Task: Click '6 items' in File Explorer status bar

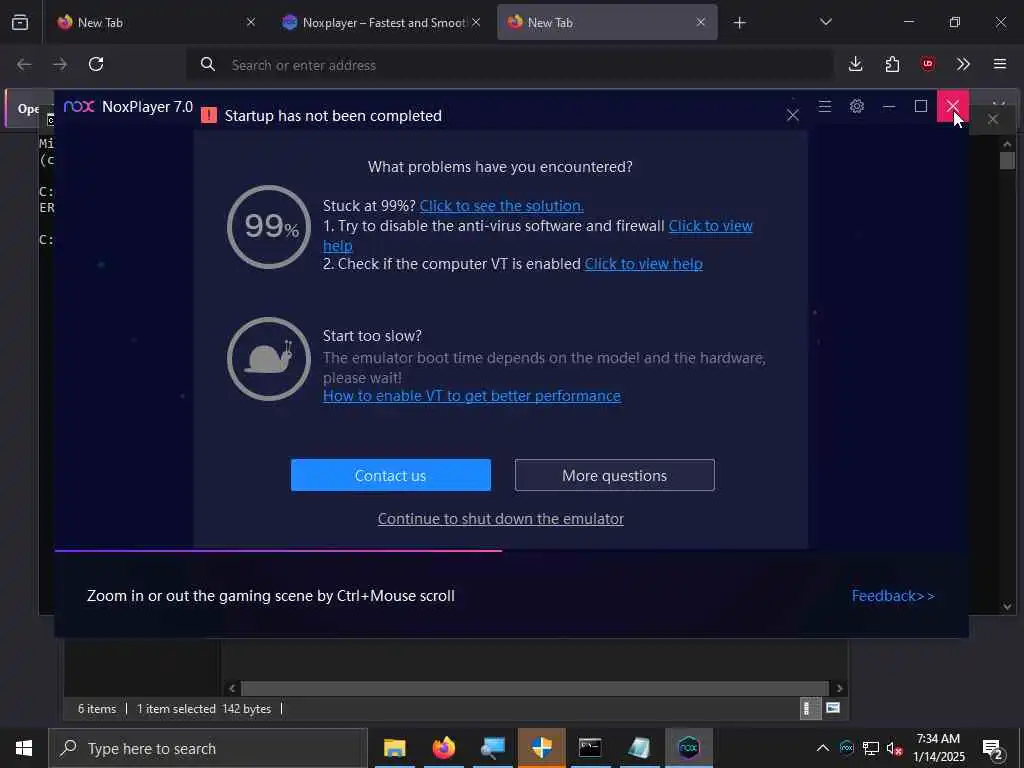Action: [x=97, y=709]
